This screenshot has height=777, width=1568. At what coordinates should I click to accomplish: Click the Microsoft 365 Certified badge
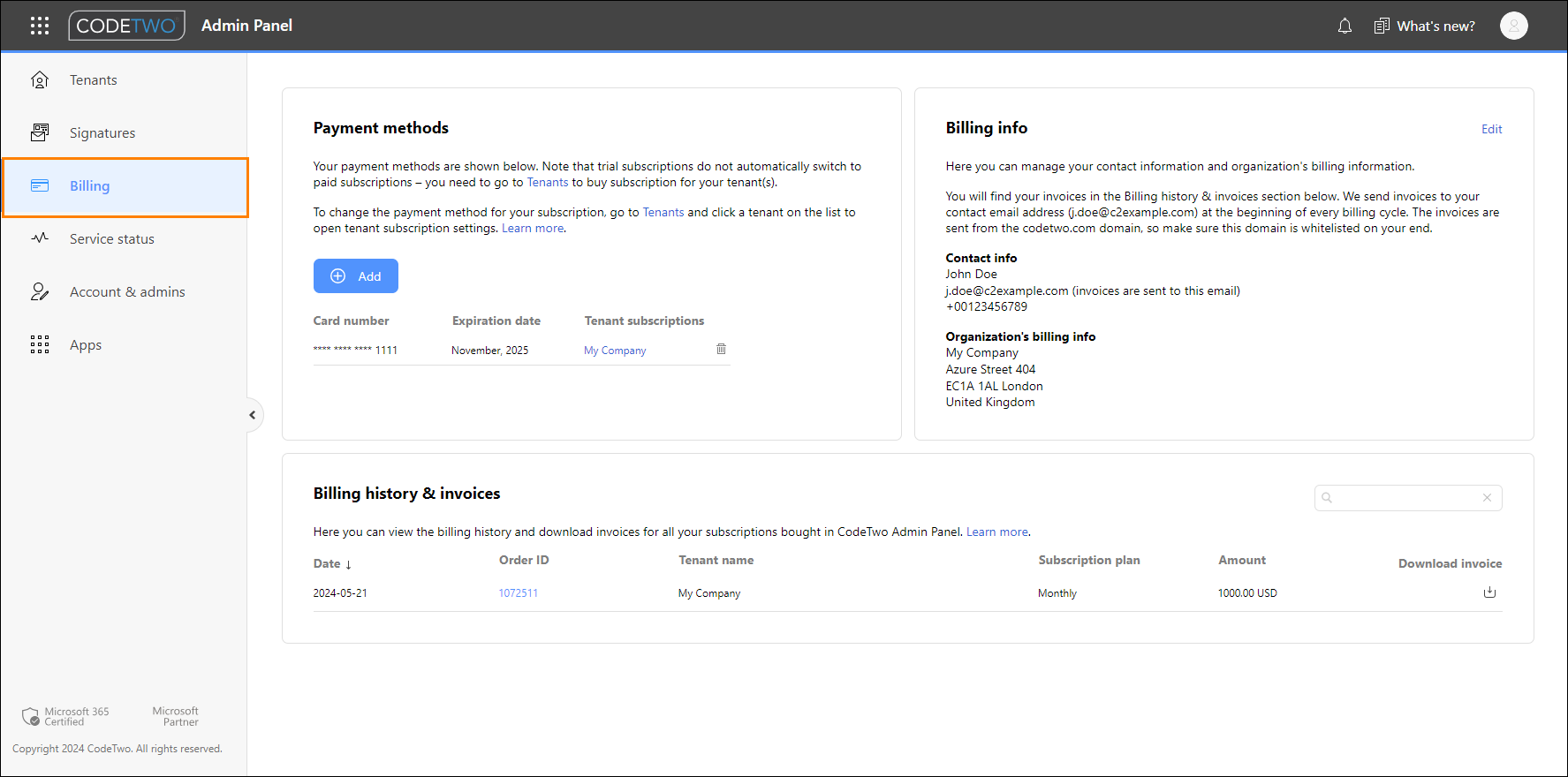66,716
